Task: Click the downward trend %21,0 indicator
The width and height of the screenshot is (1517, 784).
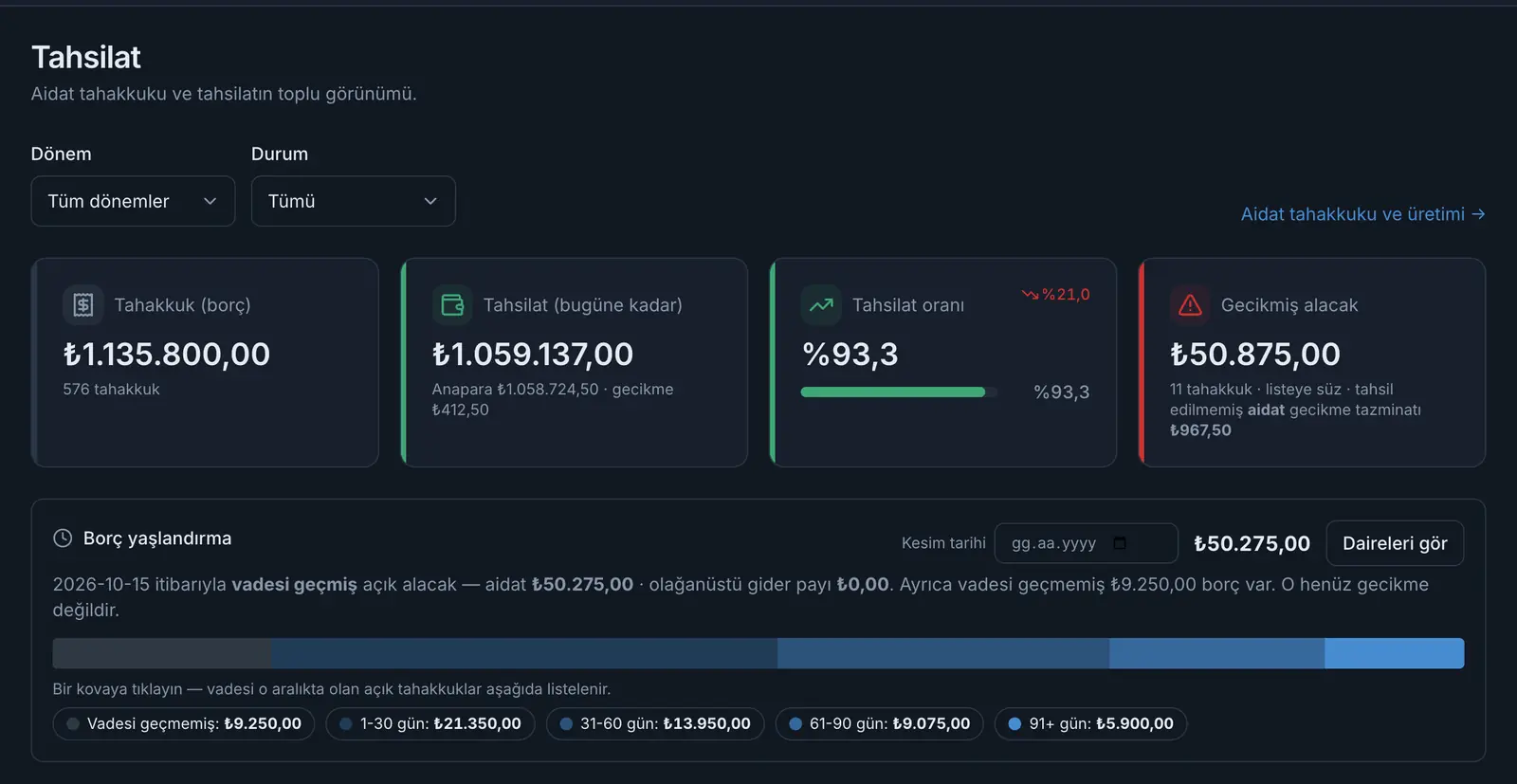Action: [1056, 295]
